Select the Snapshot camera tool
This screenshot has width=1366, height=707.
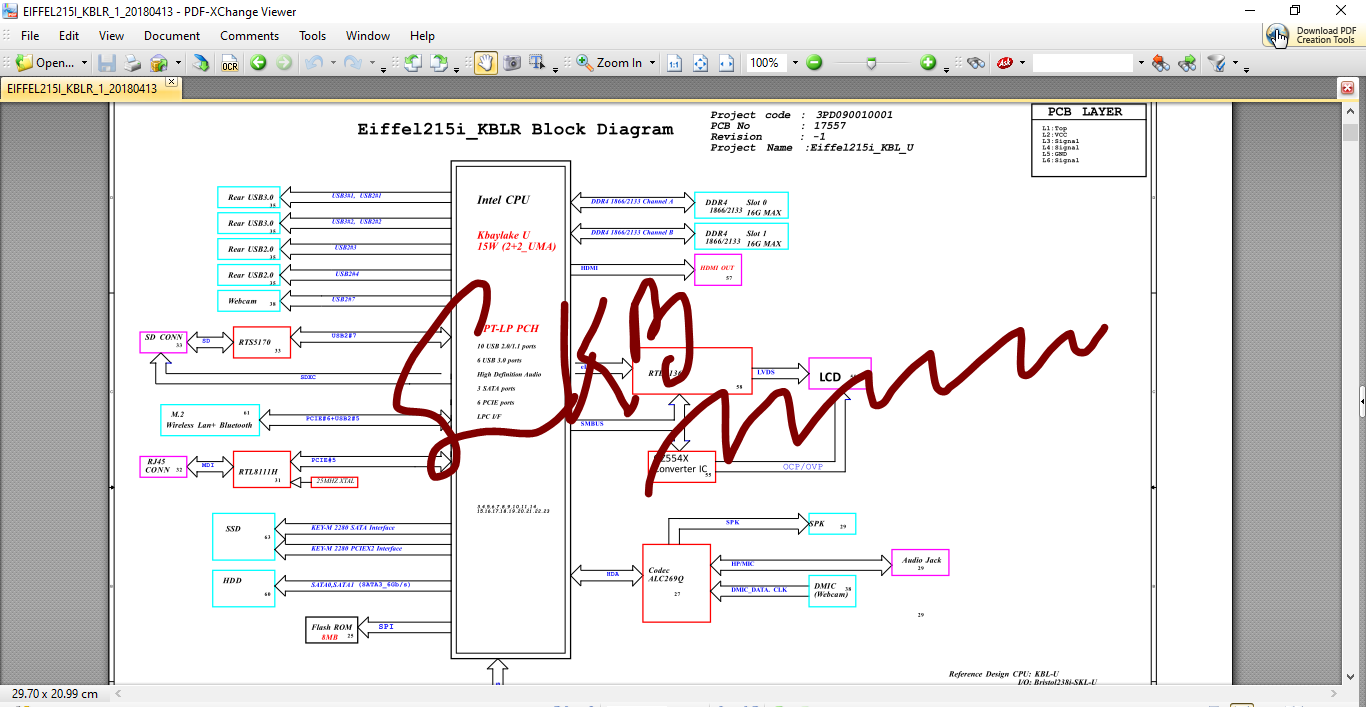coord(512,63)
